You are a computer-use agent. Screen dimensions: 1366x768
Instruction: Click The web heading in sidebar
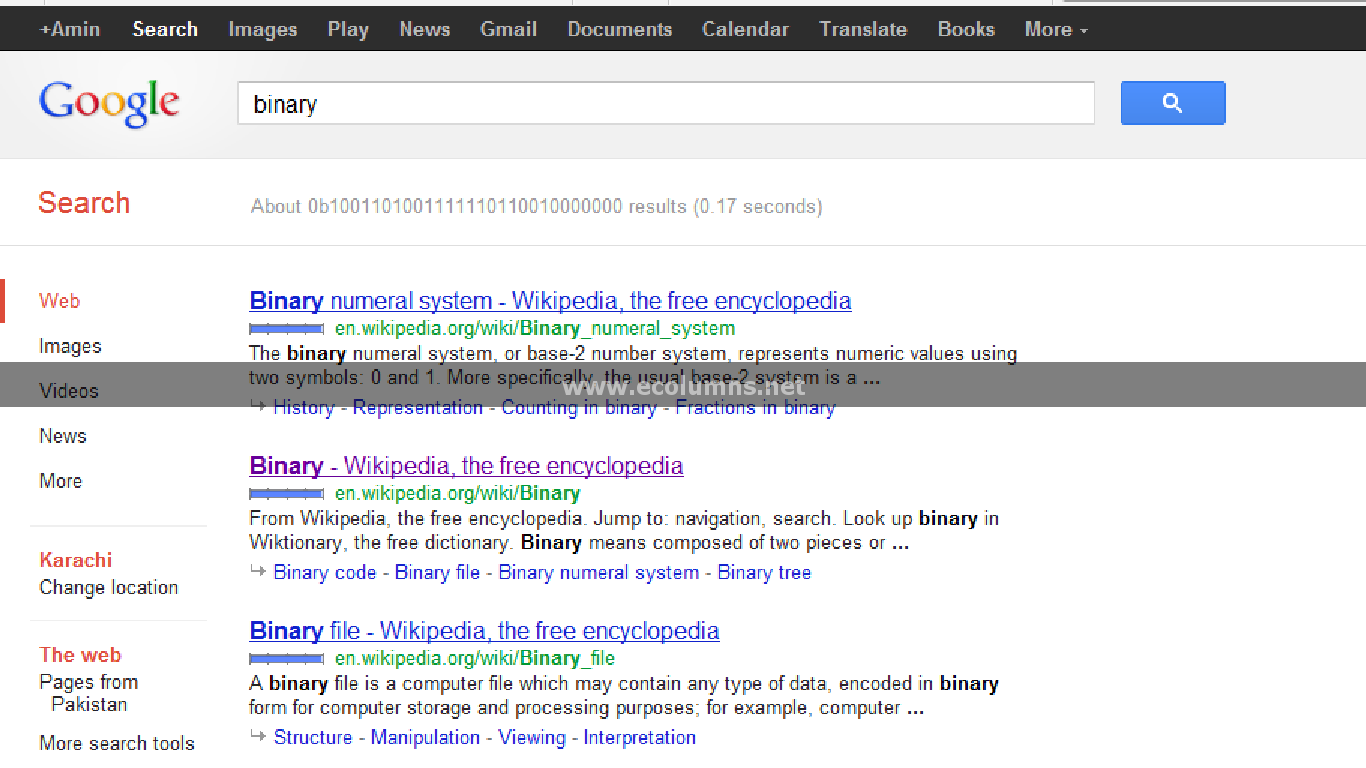pos(80,655)
